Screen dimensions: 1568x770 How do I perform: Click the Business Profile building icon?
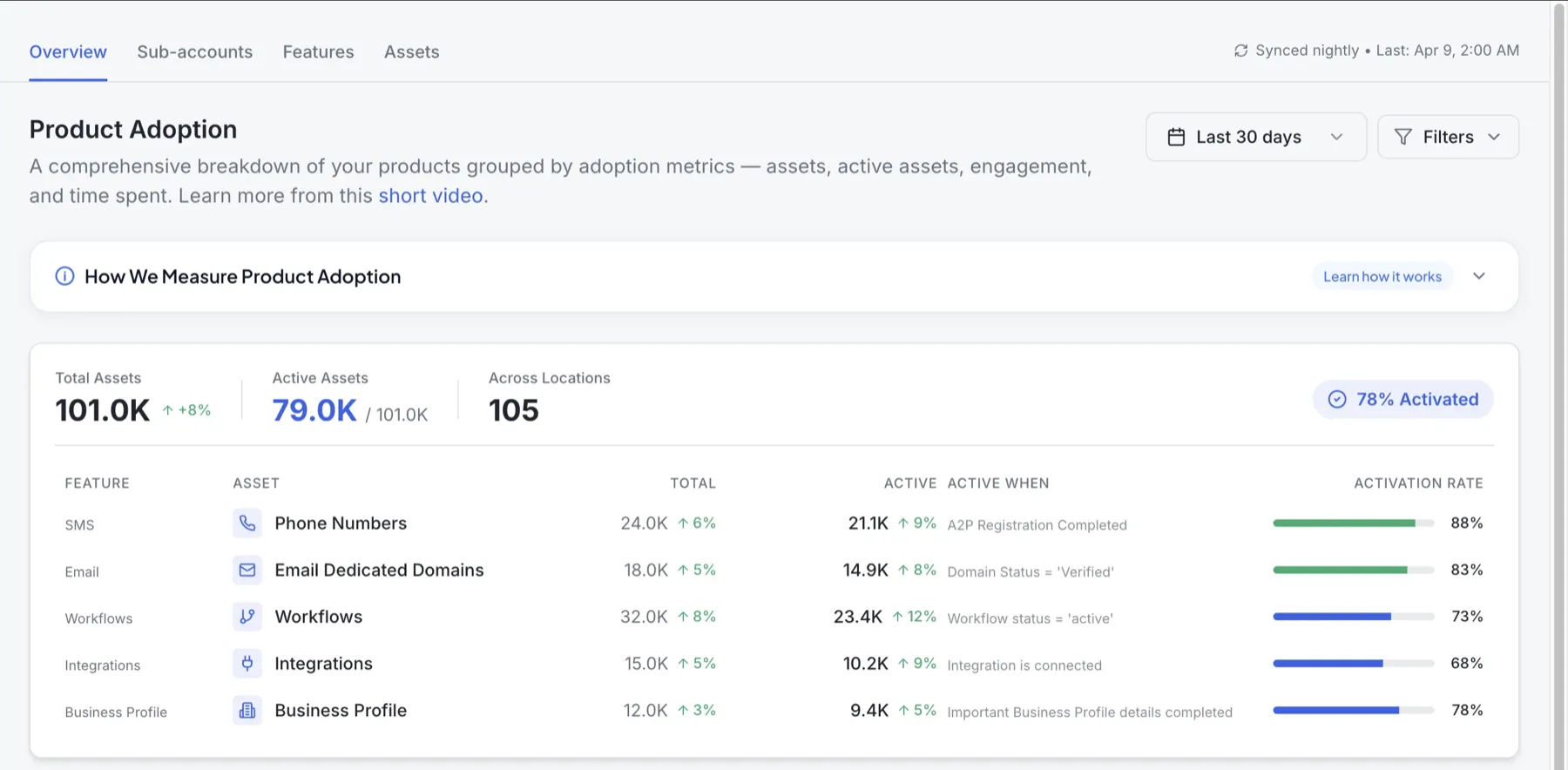pos(247,711)
